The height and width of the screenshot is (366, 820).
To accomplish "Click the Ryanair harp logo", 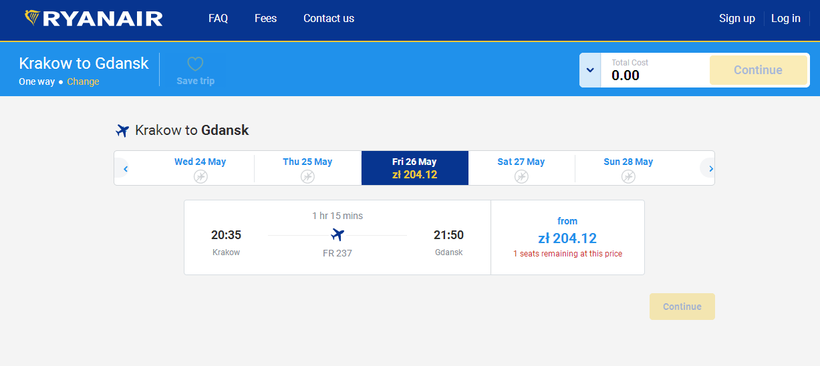I will 32,18.
